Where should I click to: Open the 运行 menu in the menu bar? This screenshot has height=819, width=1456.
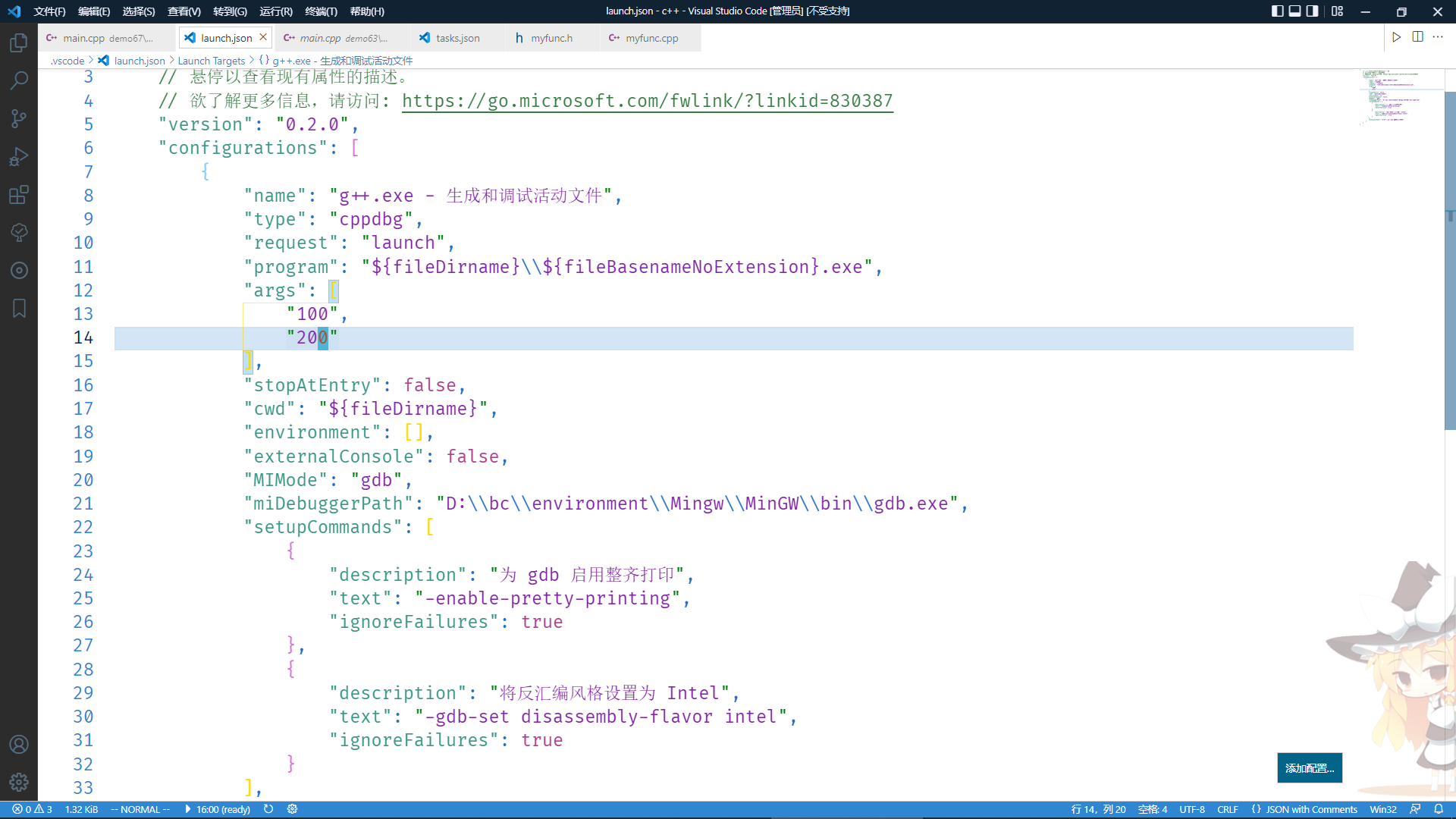pyautogui.click(x=275, y=11)
